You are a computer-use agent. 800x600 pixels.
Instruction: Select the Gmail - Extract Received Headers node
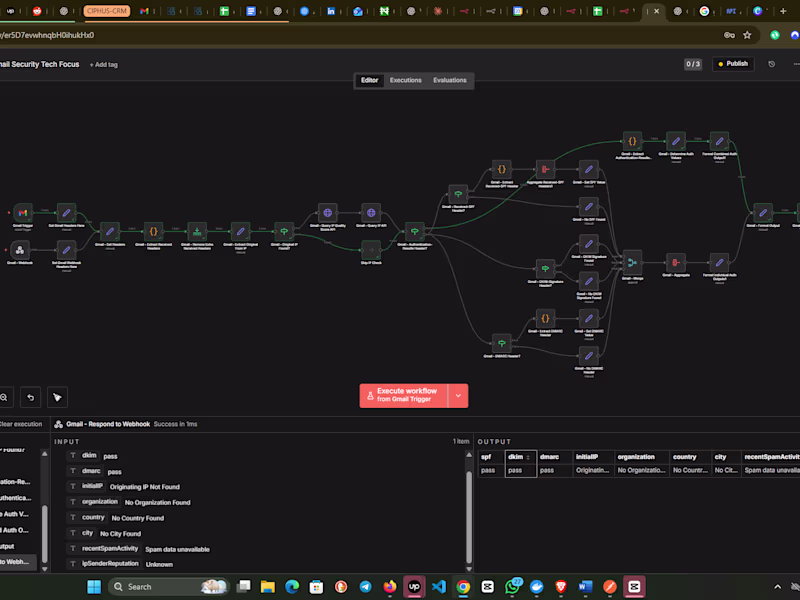point(153,231)
